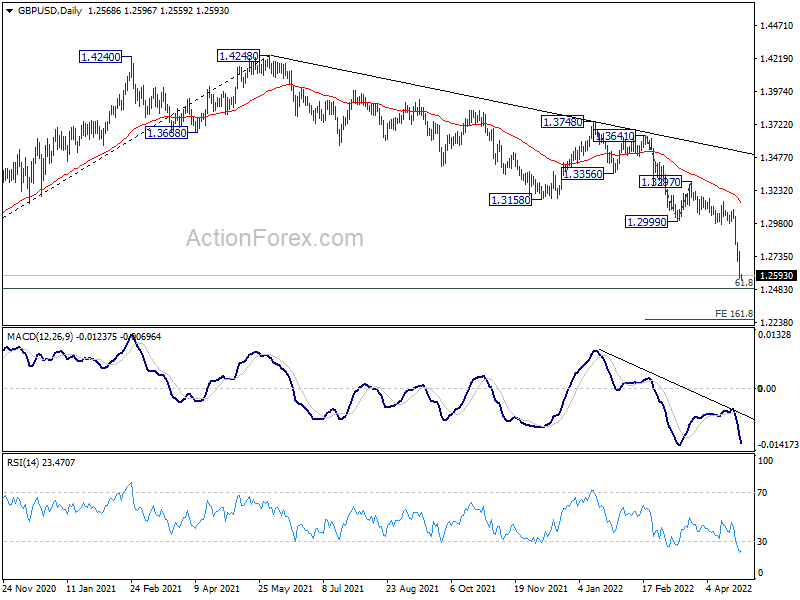
Task: Click the 1.44710 price axis value
Action: [775, 27]
